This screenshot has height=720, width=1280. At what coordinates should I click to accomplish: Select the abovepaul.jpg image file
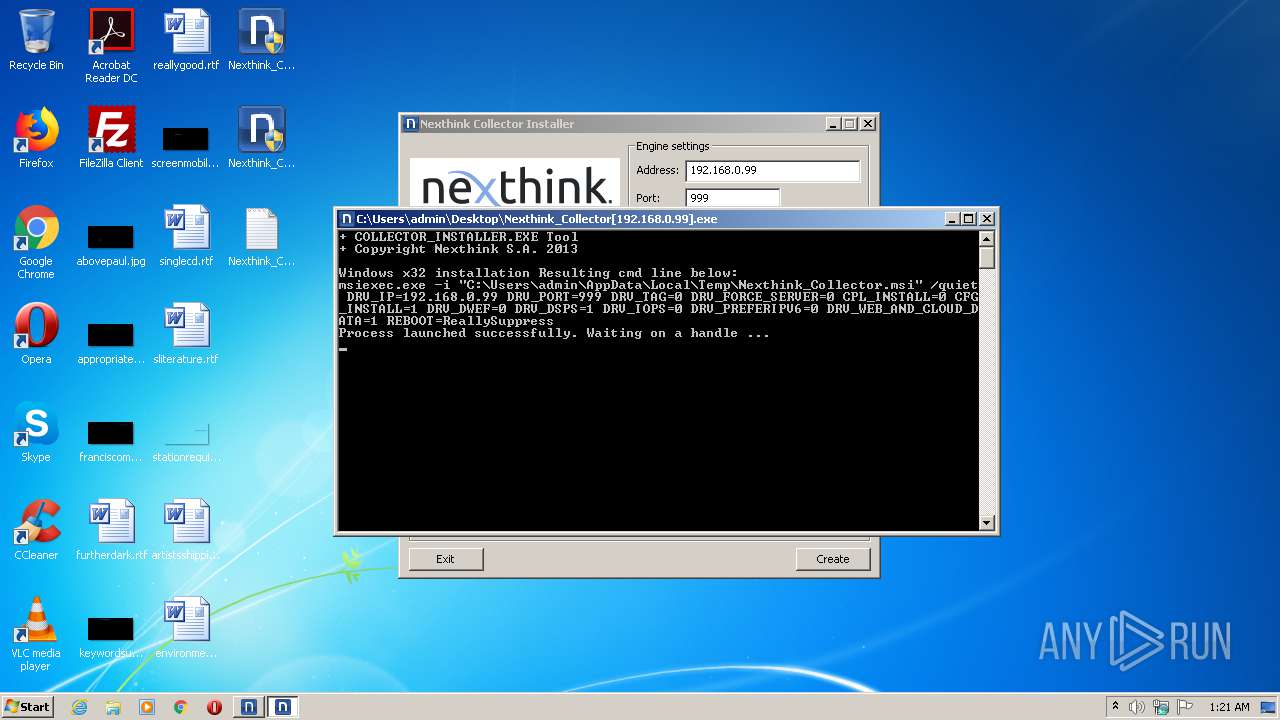click(111, 243)
